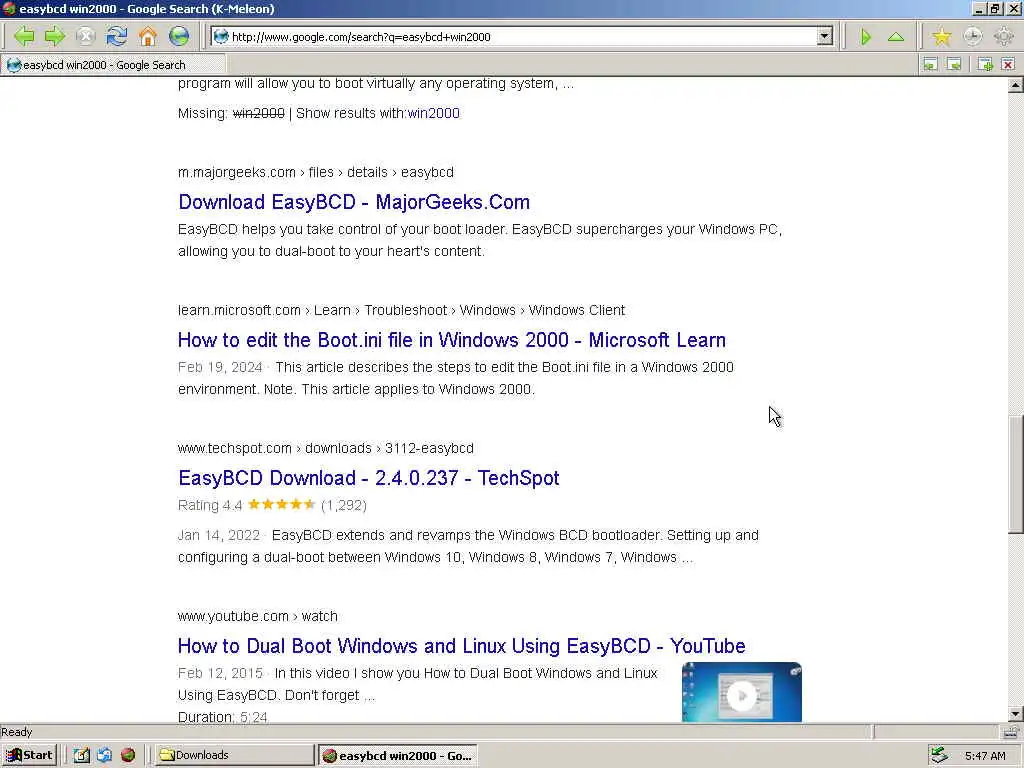Switch to the Downloads taskbar window

point(234,756)
